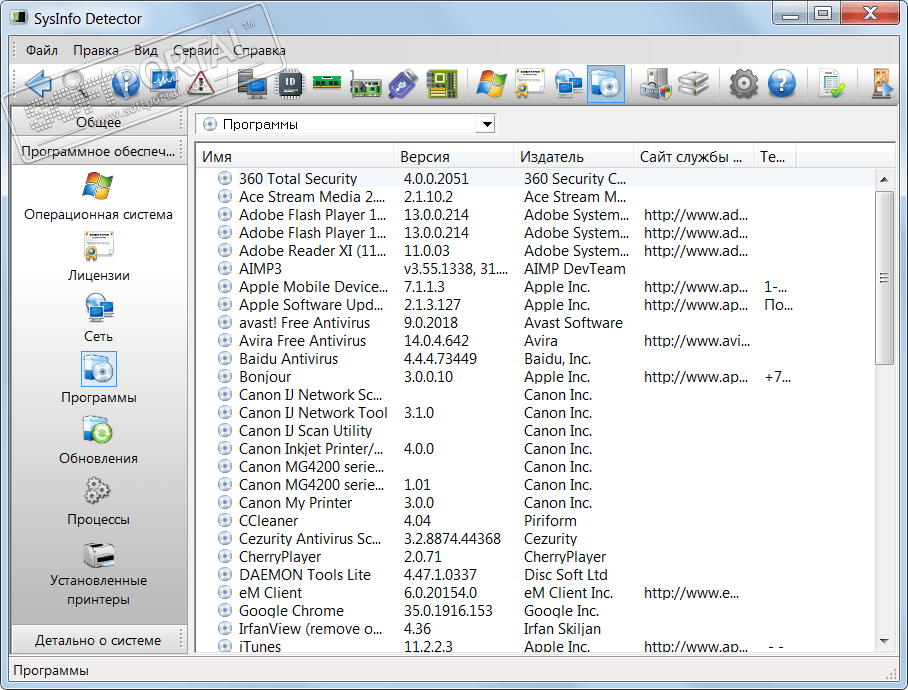Open the Файл menu
Image resolution: width=908 pixels, height=690 pixels.
pyautogui.click(x=42, y=50)
